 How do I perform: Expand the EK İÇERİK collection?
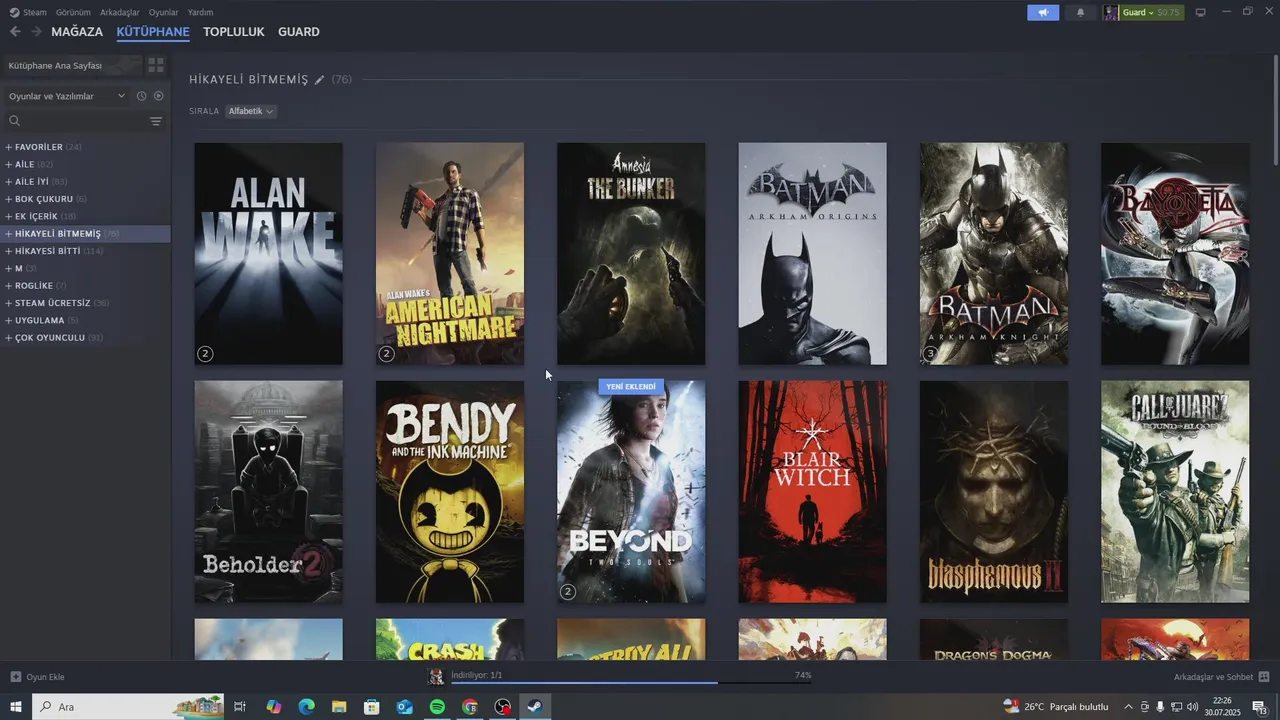point(9,216)
